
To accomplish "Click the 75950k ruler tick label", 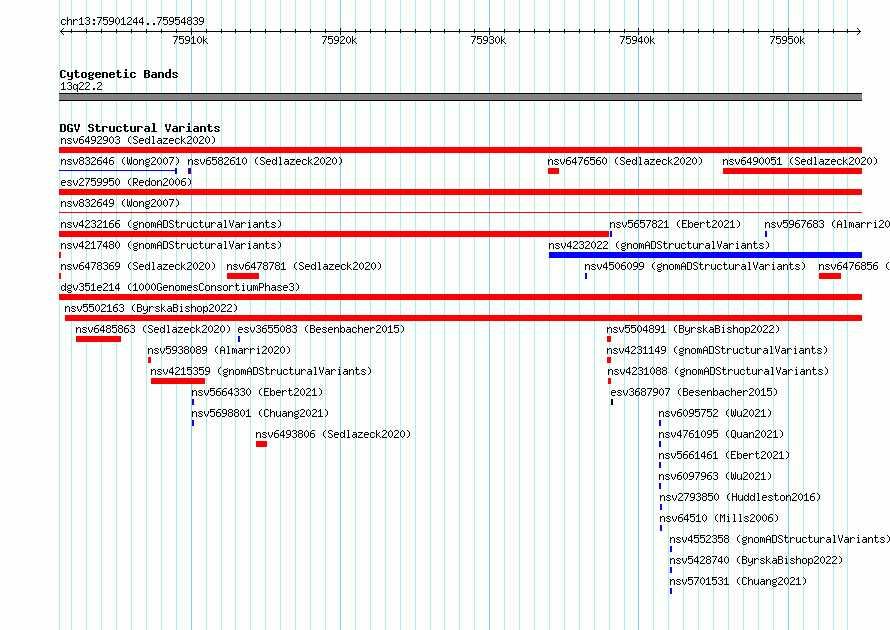I will (787, 40).
